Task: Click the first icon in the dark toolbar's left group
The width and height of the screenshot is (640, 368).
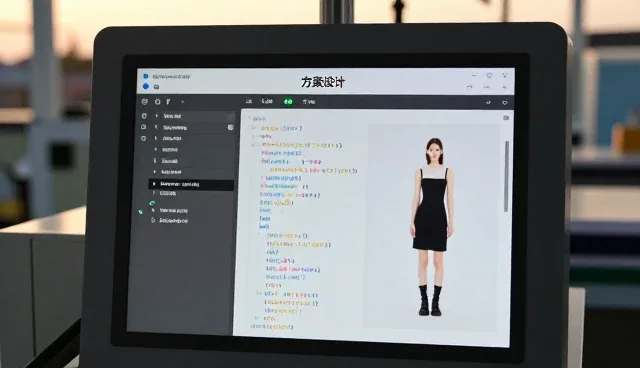Action: click(144, 102)
